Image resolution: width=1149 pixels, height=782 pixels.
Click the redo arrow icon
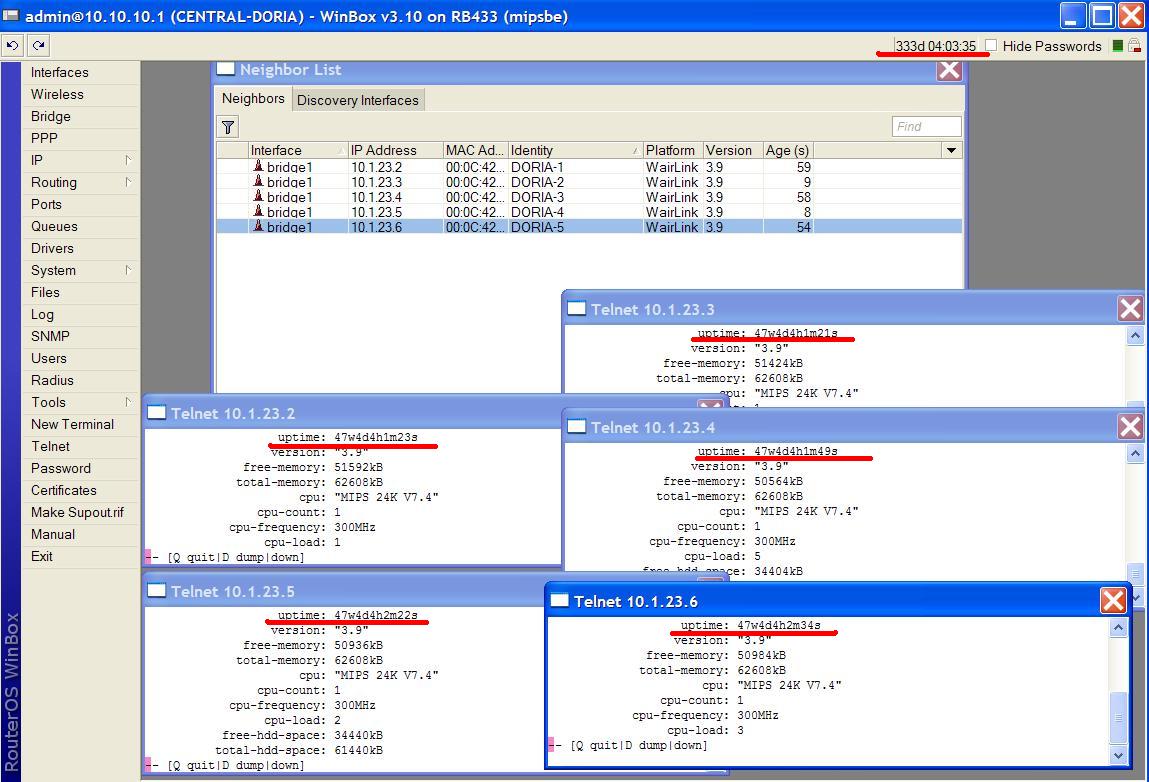pyautogui.click(x=37, y=45)
